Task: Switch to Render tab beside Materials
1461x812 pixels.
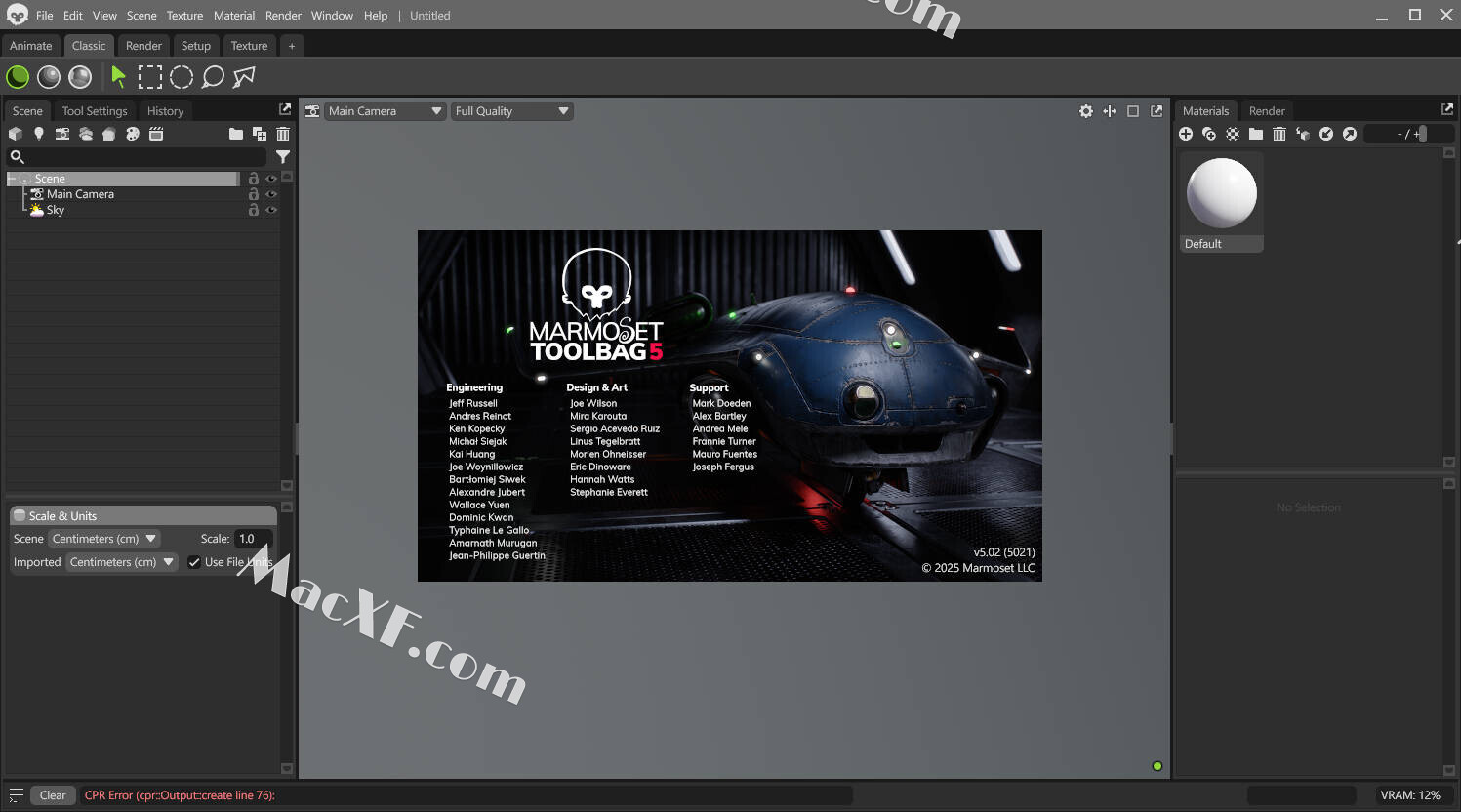Action: [x=1267, y=111]
